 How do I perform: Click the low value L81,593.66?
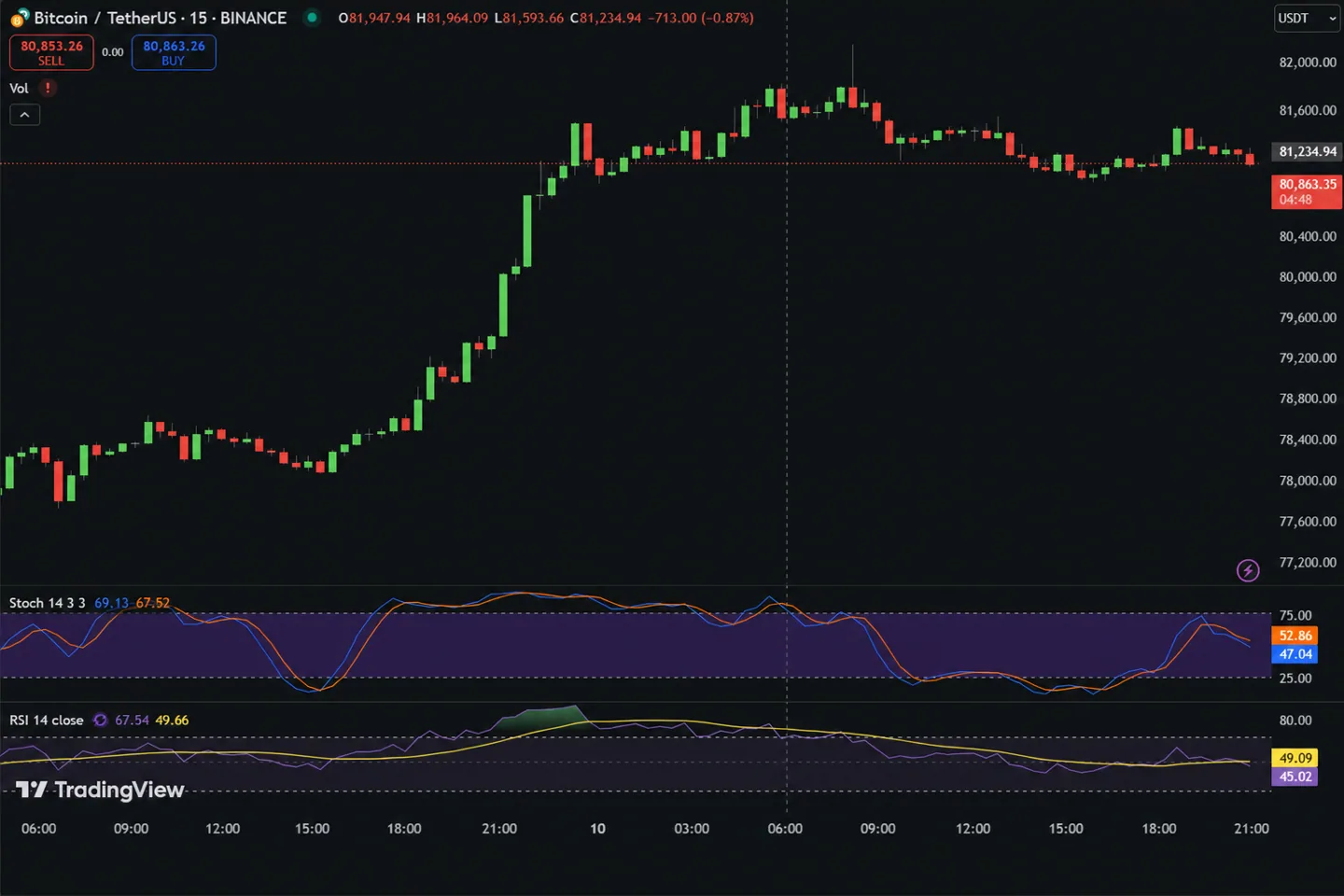pyautogui.click(x=528, y=18)
